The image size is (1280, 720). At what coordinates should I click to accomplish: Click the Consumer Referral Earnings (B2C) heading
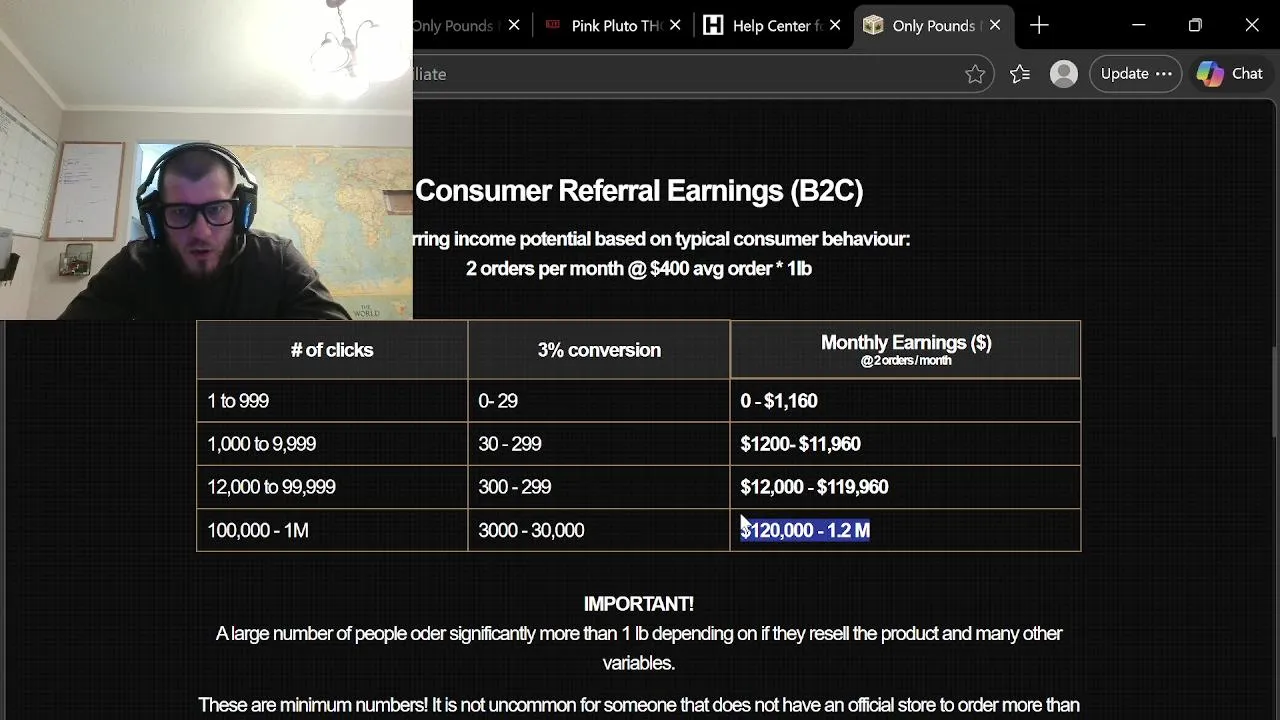click(x=639, y=191)
